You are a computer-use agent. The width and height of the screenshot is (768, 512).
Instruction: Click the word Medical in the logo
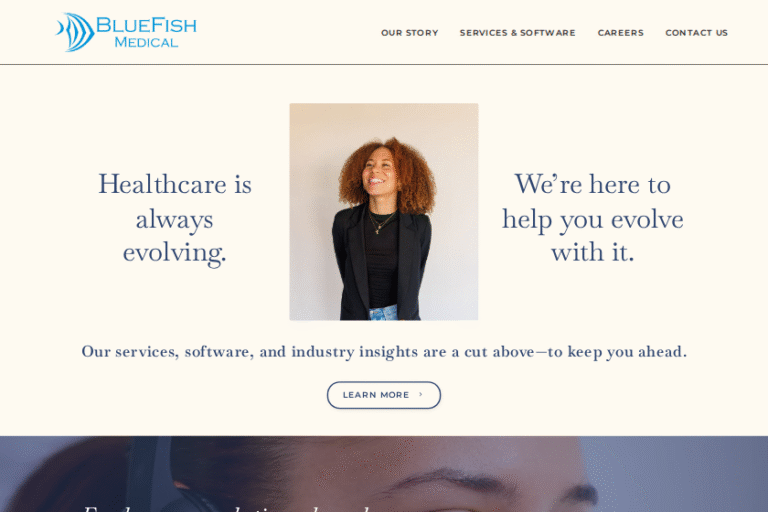pyautogui.click(x=146, y=43)
